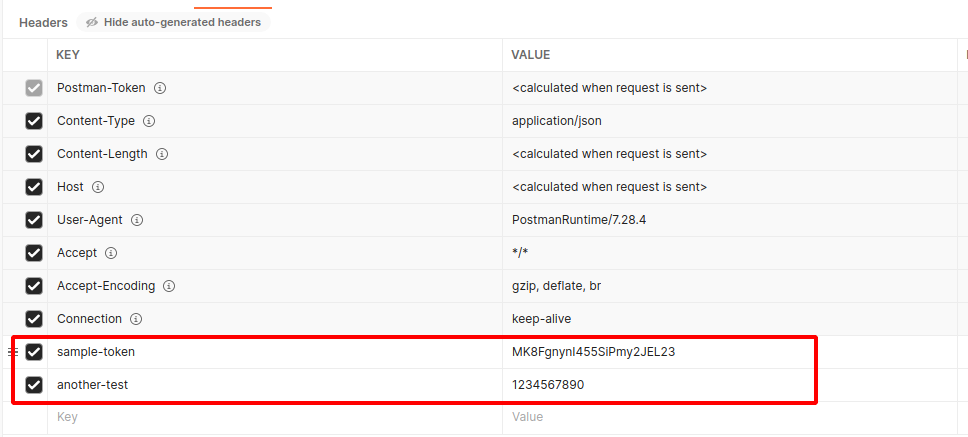The height and width of the screenshot is (437, 968).
Task: Toggle the User-Agent header checkbox
Action: coord(34,220)
